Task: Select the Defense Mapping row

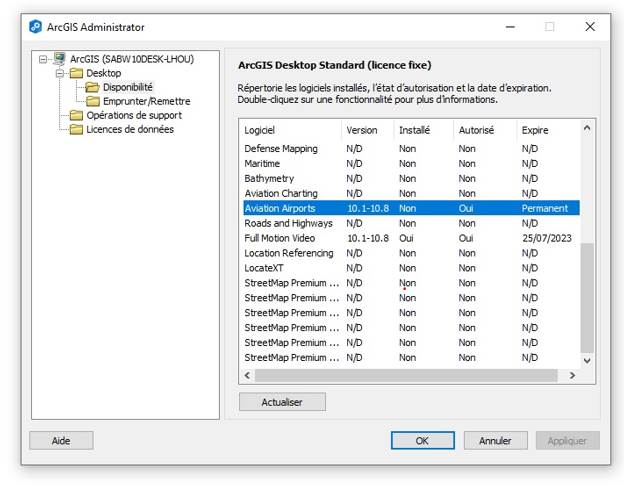Action: pyautogui.click(x=411, y=148)
